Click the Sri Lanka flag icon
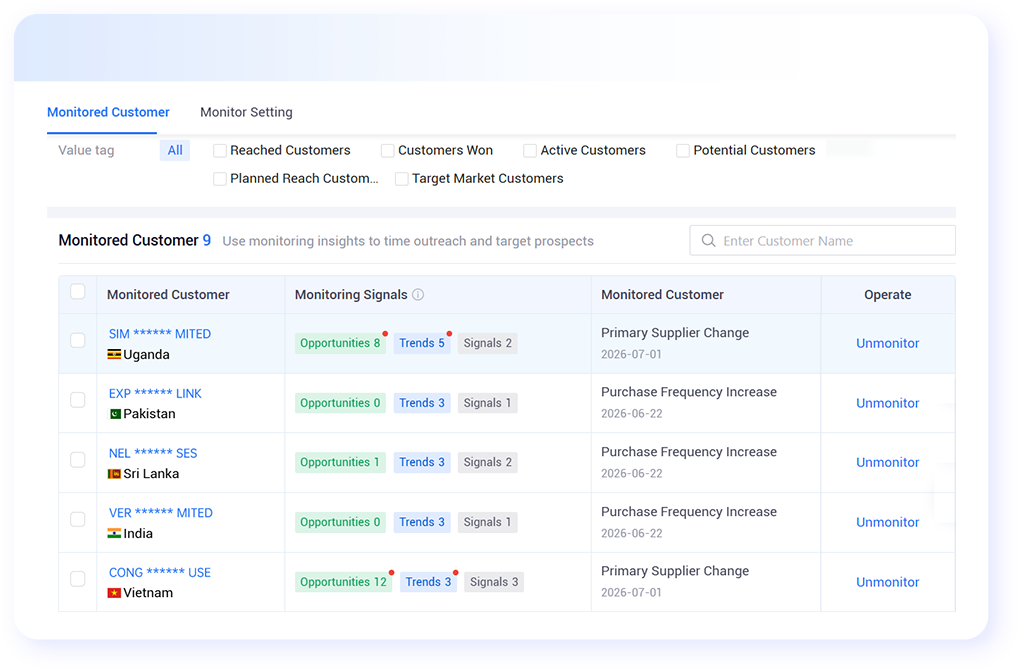Image resolution: width=1022 pixels, height=672 pixels. coord(114,474)
